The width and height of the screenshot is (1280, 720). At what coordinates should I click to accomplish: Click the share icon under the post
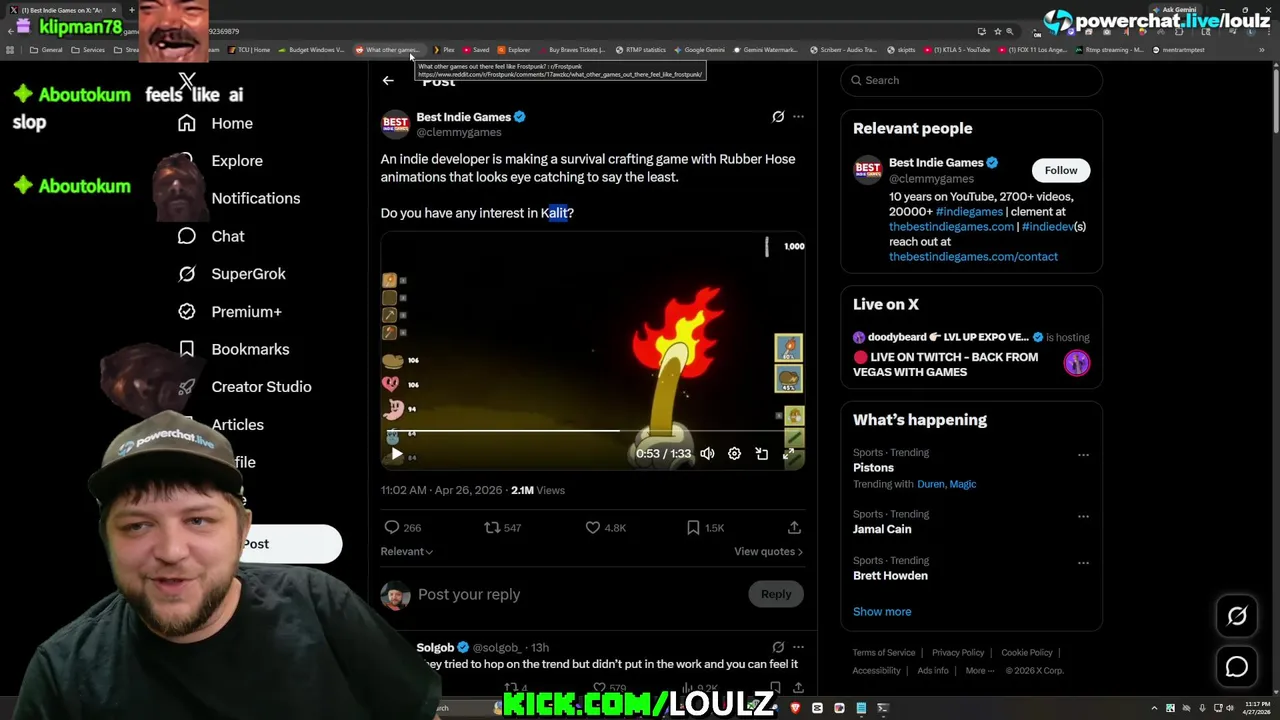794,527
